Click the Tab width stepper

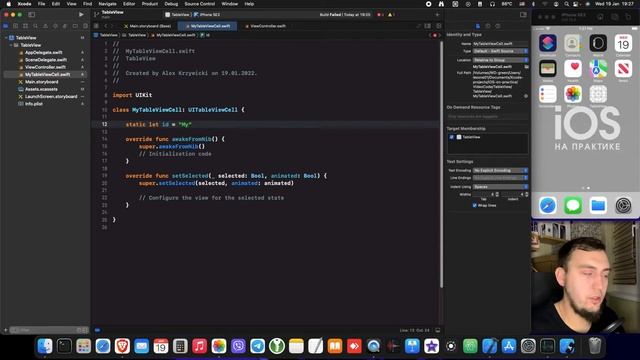point(497,195)
